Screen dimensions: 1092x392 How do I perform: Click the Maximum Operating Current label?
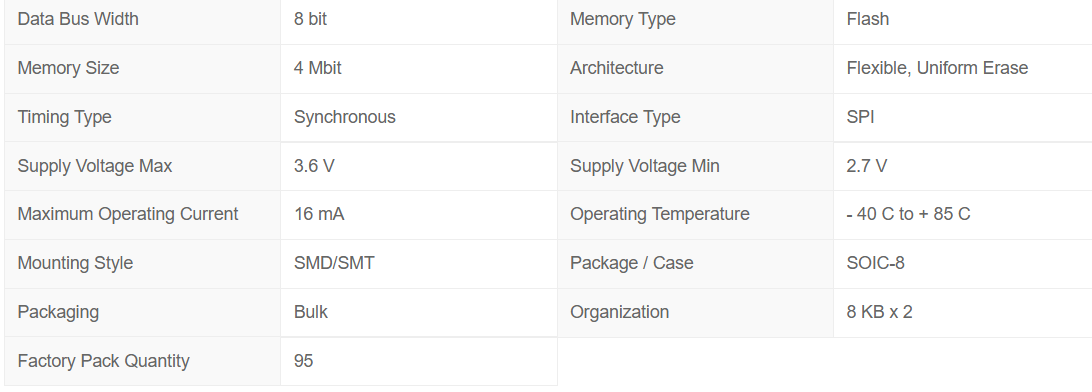(x=127, y=214)
